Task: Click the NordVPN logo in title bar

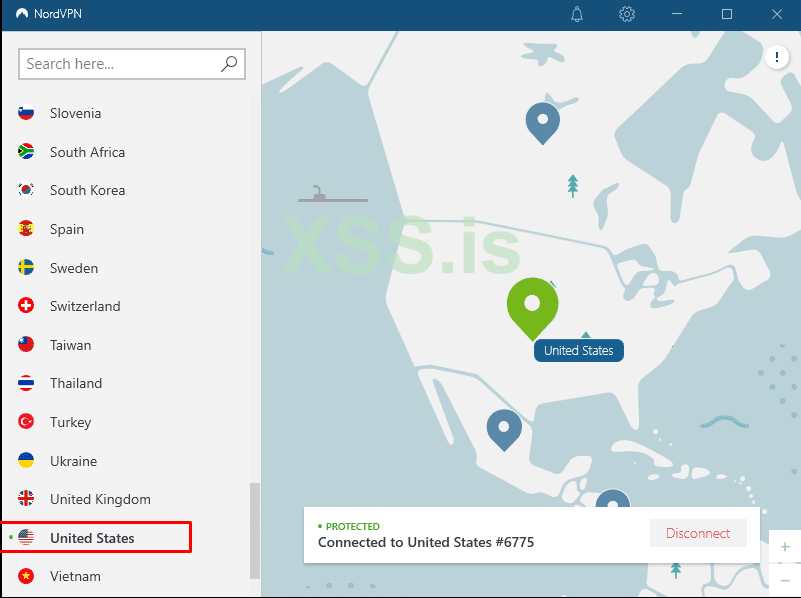Action: click(x=22, y=14)
